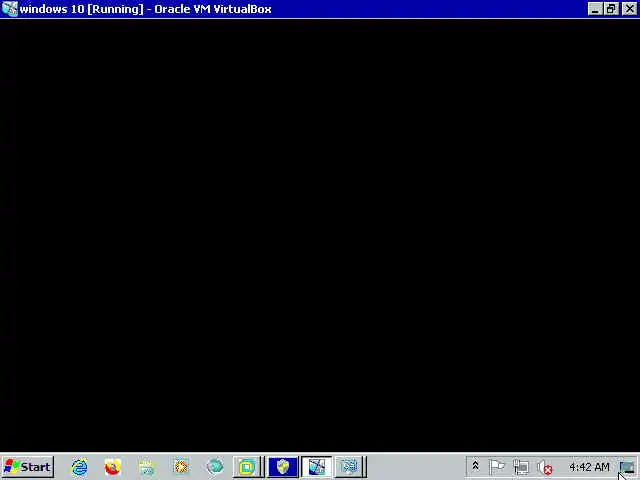Image resolution: width=640 pixels, height=480 pixels.
Task: Open the teal globe quick launch icon
Action: pyautogui.click(x=215, y=467)
